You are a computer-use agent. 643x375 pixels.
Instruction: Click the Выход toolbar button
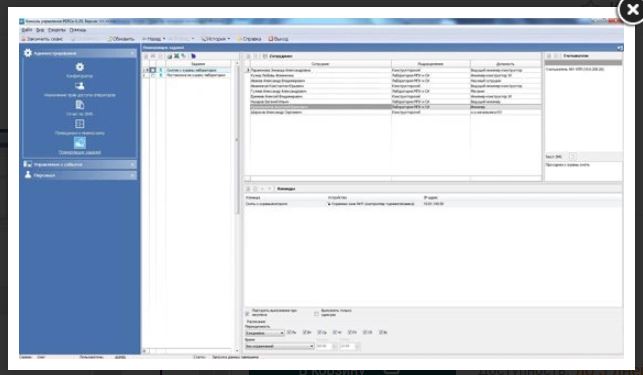[x=278, y=39]
